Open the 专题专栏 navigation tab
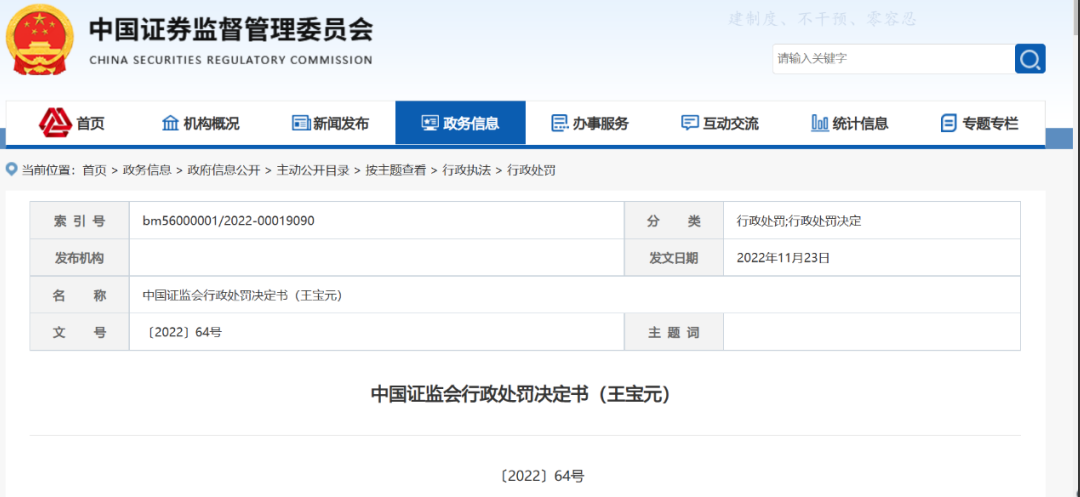 pyautogui.click(x=979, y=123)
